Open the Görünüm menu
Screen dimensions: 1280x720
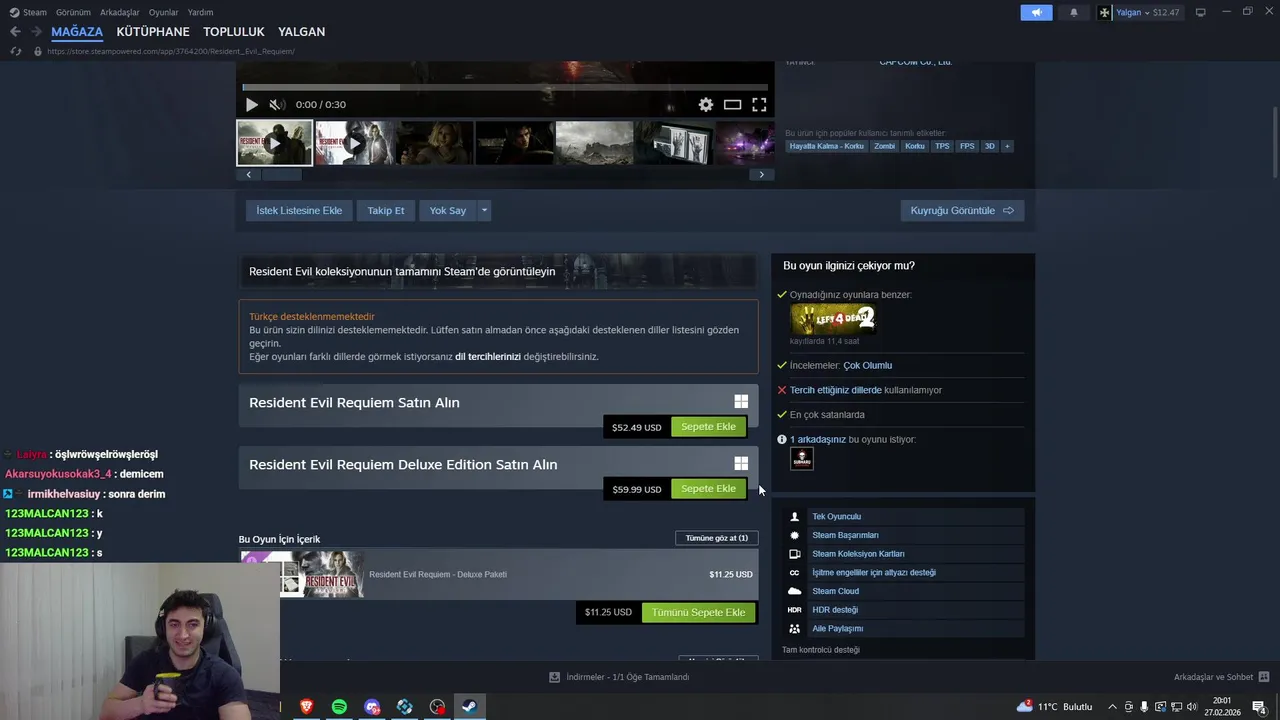pyautogui.click(x=73, y=12)
